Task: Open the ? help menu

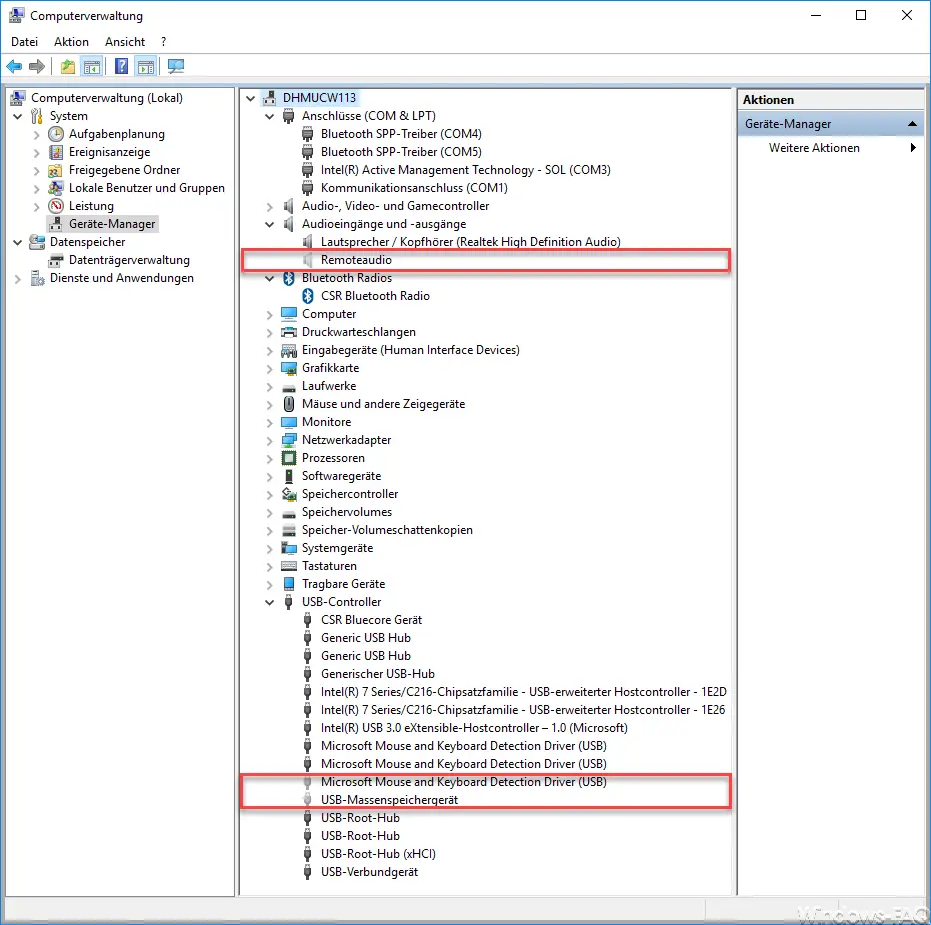Action: click(x=163, y=42)
